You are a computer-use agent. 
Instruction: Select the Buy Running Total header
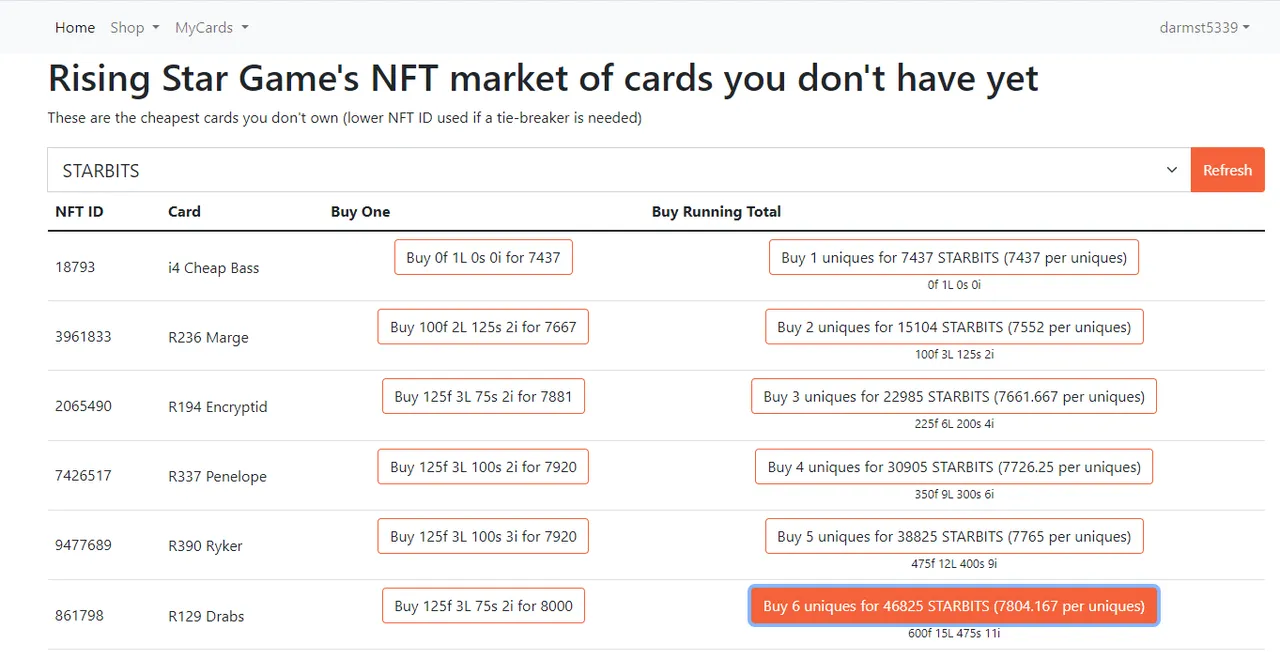pos(716,212)
